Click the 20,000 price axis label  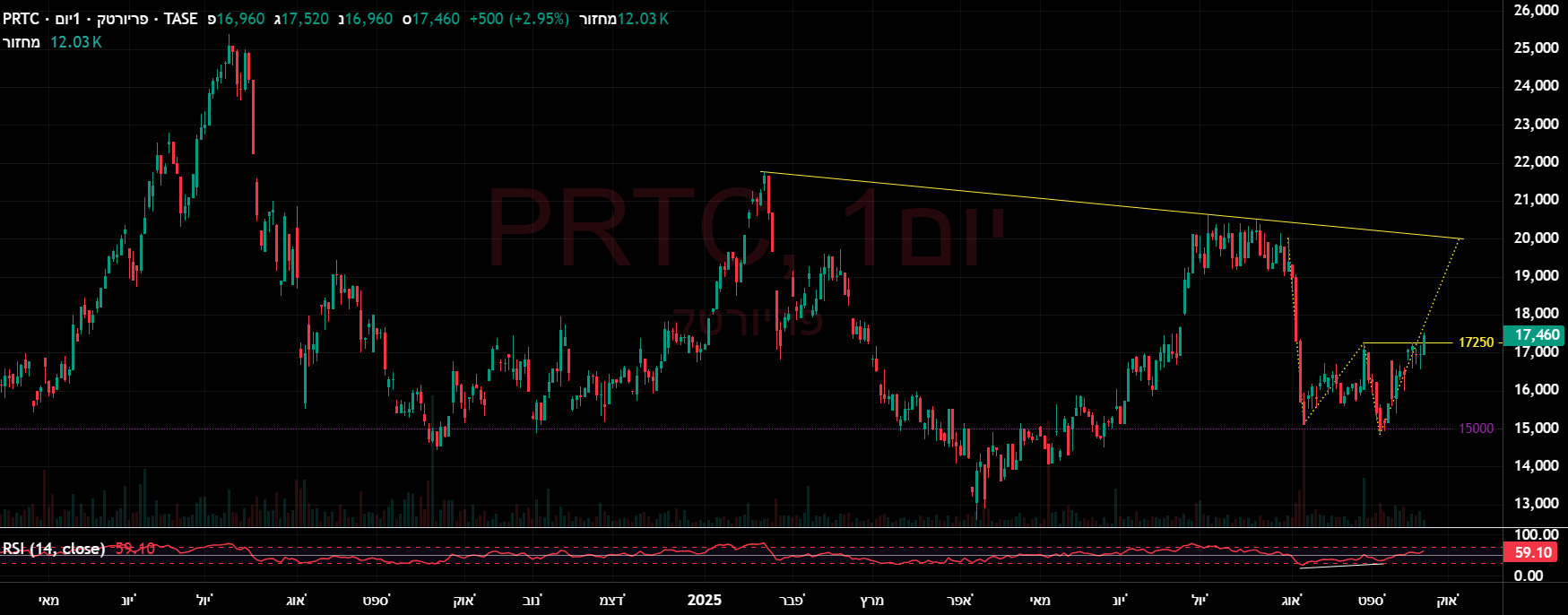click(1537, 238)
